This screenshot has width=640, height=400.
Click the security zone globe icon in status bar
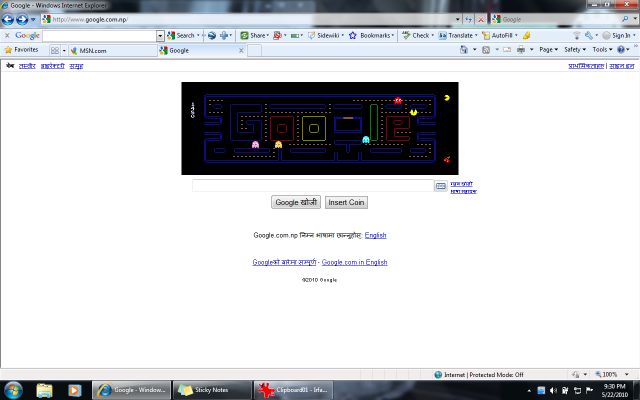(x=438, y=374)
